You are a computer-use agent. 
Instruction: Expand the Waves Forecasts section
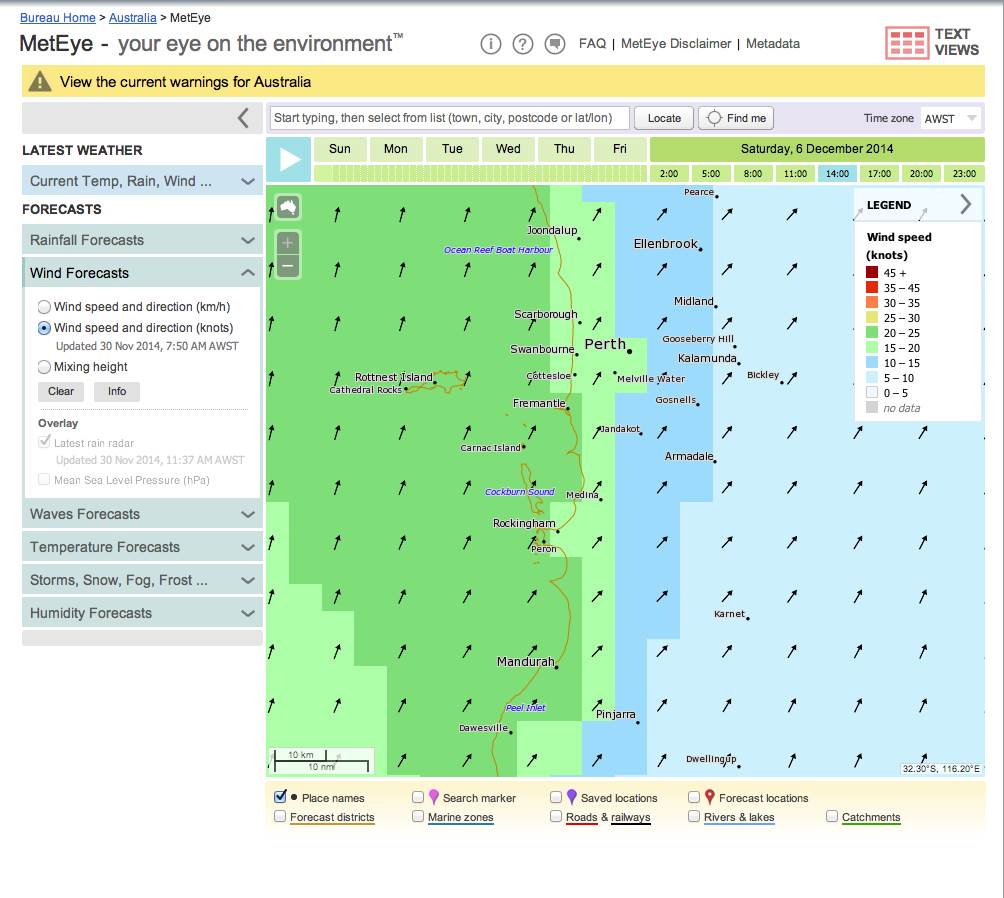(141, 513)
